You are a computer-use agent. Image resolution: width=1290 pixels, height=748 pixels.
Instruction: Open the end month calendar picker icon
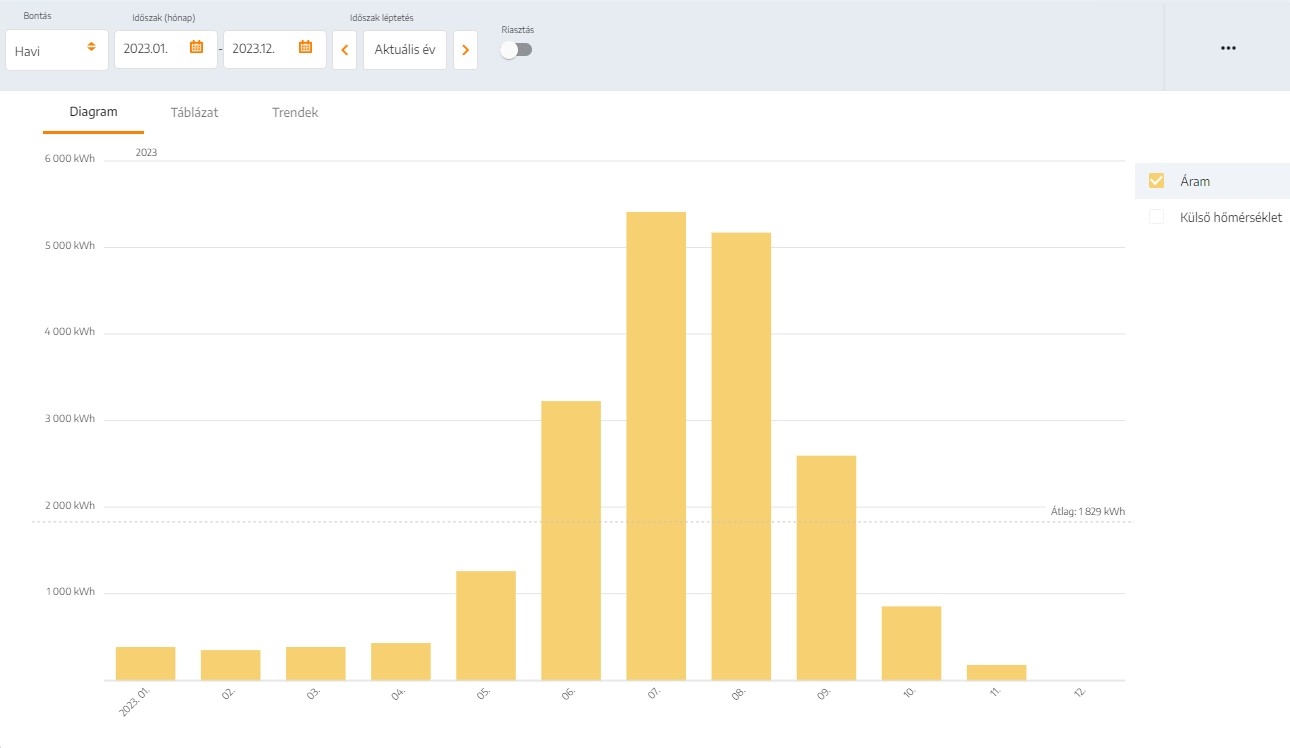pos(306,47)
